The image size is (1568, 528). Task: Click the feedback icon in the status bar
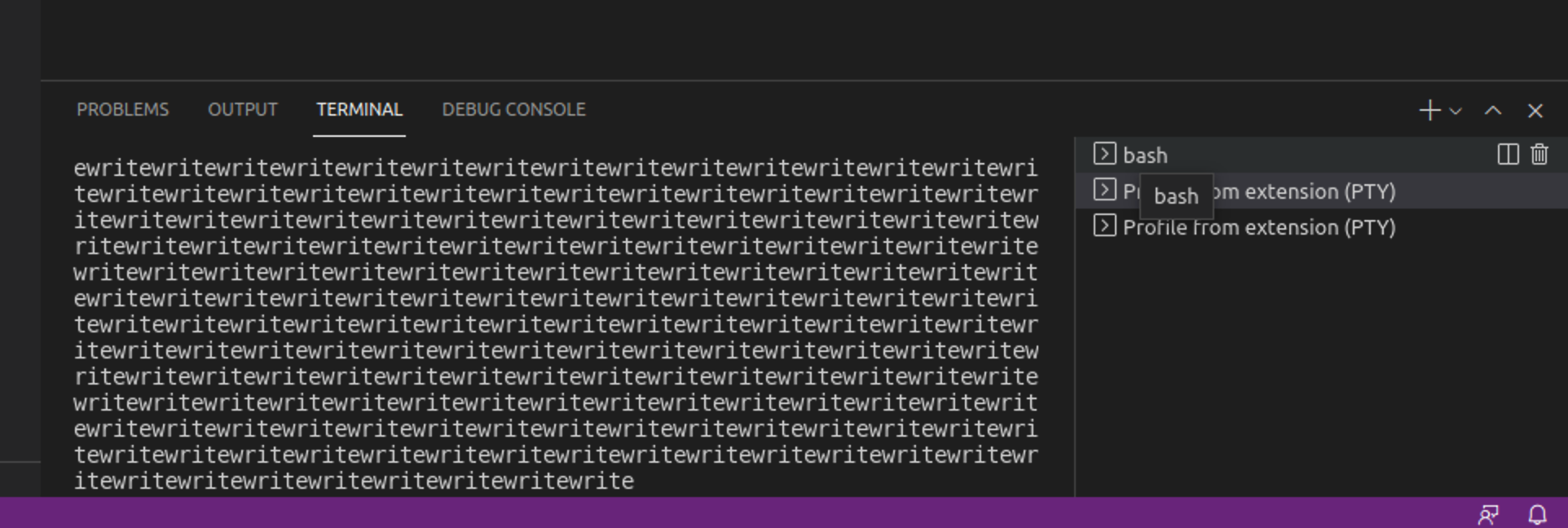pos(1489,514)
